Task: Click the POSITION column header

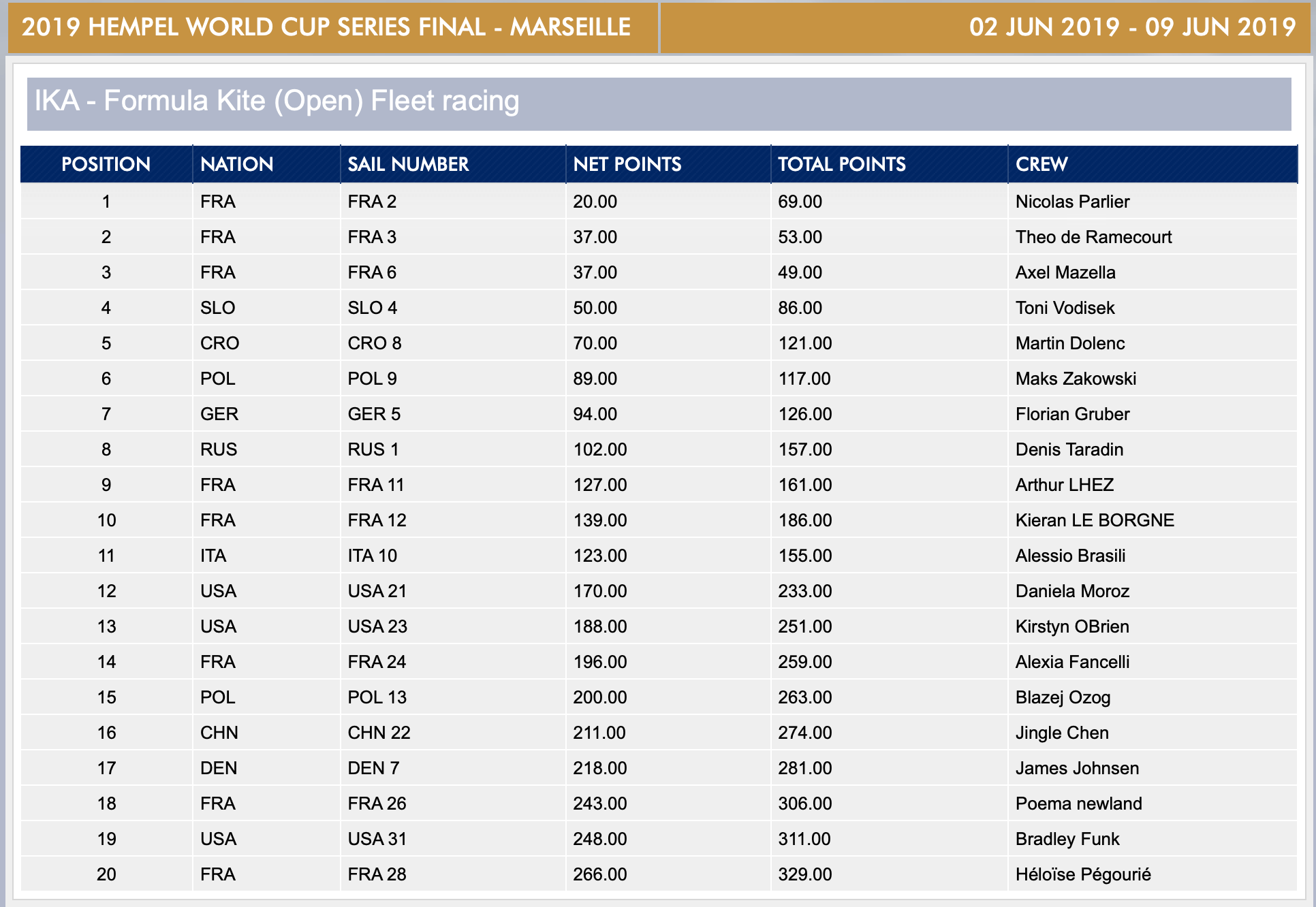Action: [106, 164]
